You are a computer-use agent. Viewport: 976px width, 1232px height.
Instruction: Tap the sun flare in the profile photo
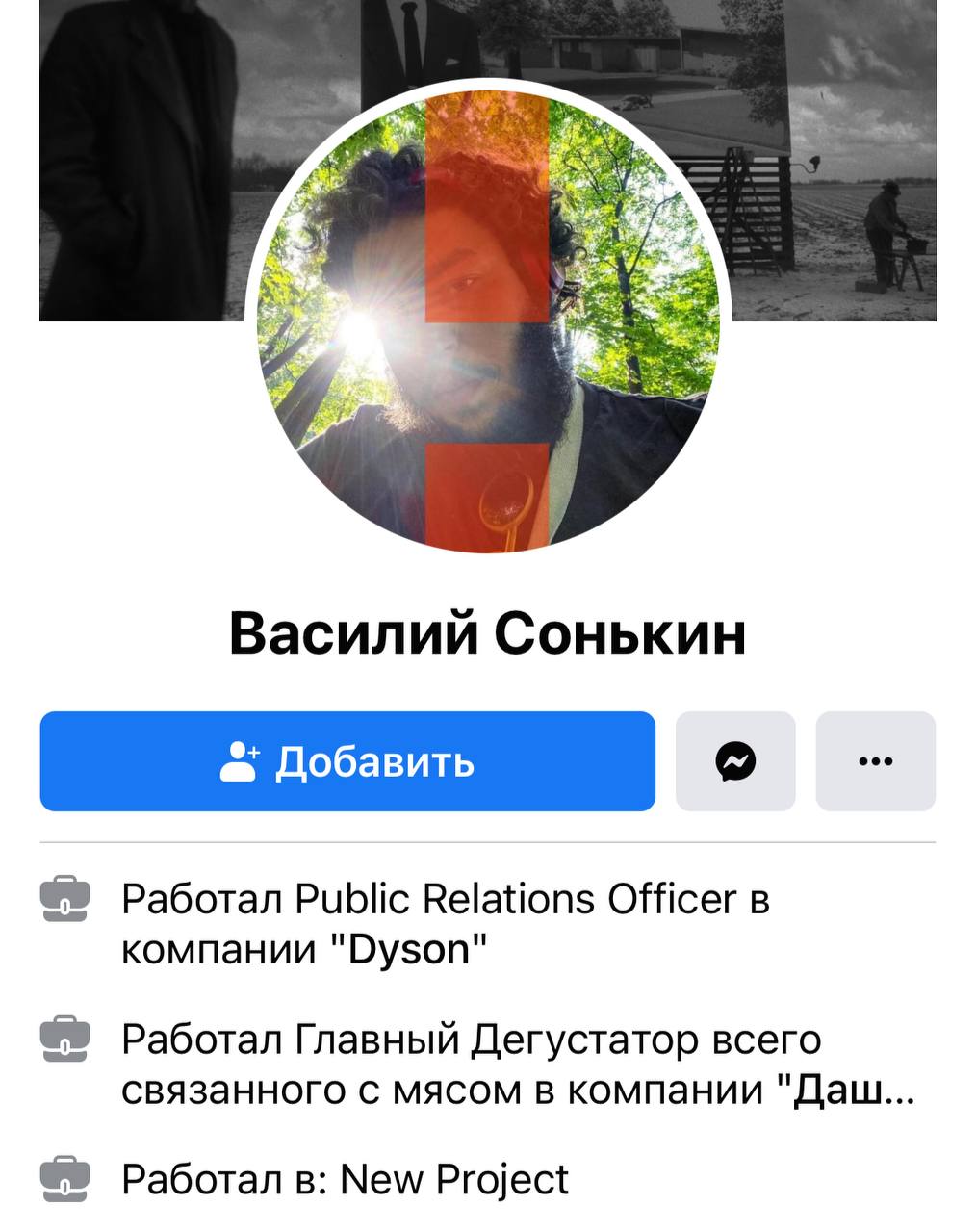359,332
